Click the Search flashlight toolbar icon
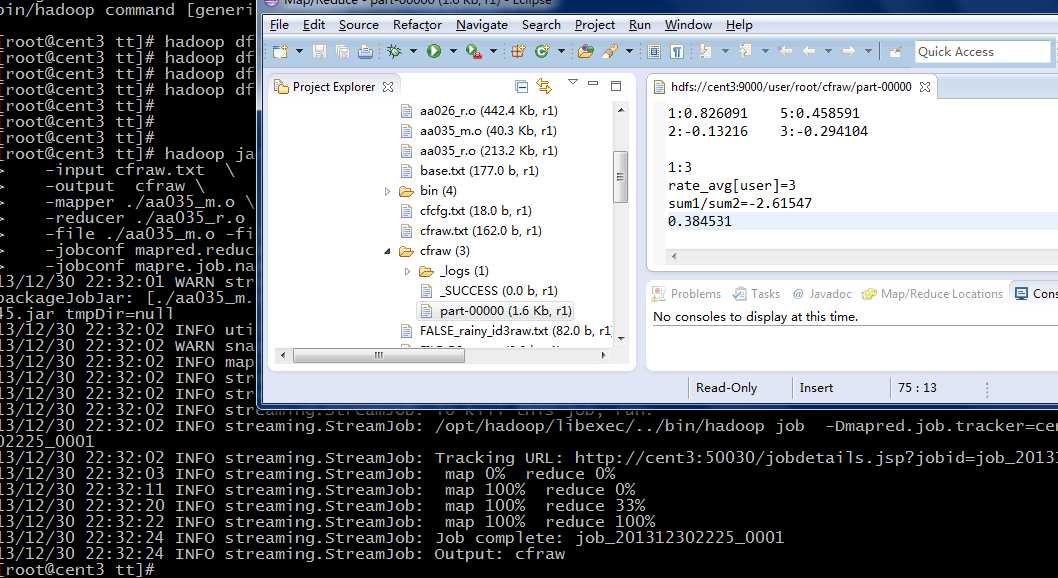Image resolution: width=1058 pixels, height=578 pixels. 610,51
